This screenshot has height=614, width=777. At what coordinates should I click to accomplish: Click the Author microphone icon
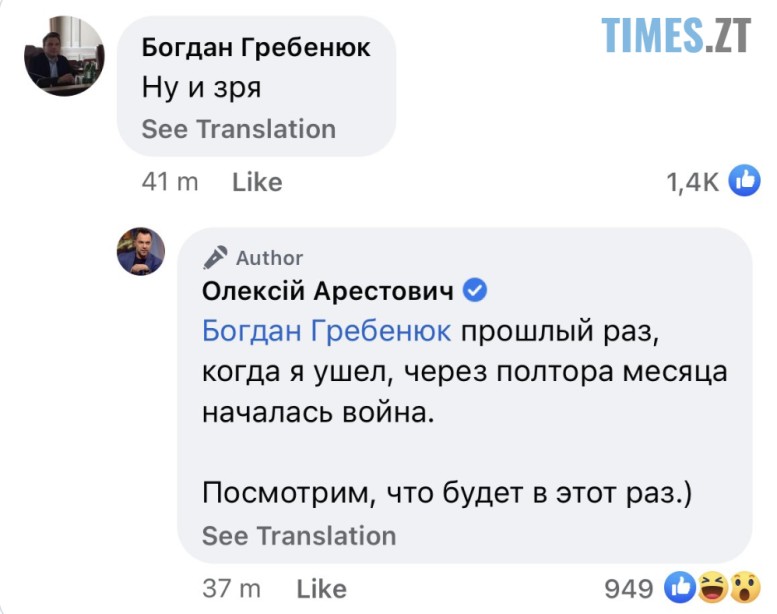[215, 258]
